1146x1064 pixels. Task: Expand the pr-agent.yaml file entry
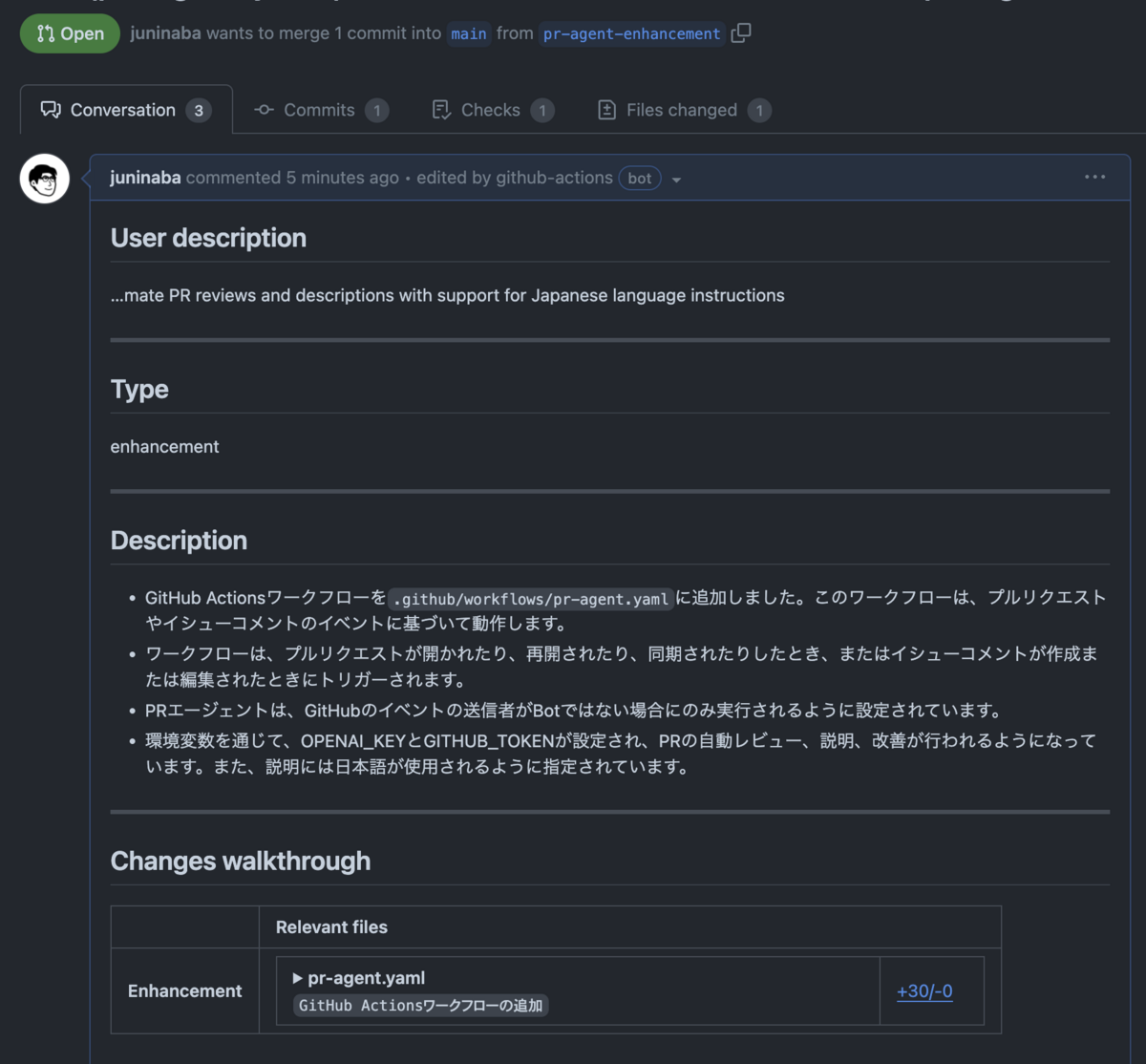point(297,978)
